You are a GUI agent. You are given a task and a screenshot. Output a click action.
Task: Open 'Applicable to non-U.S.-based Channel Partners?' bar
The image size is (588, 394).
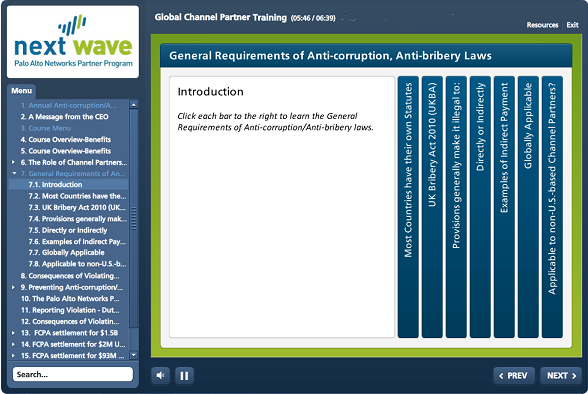pyautogui.click(x=552, y=207)
